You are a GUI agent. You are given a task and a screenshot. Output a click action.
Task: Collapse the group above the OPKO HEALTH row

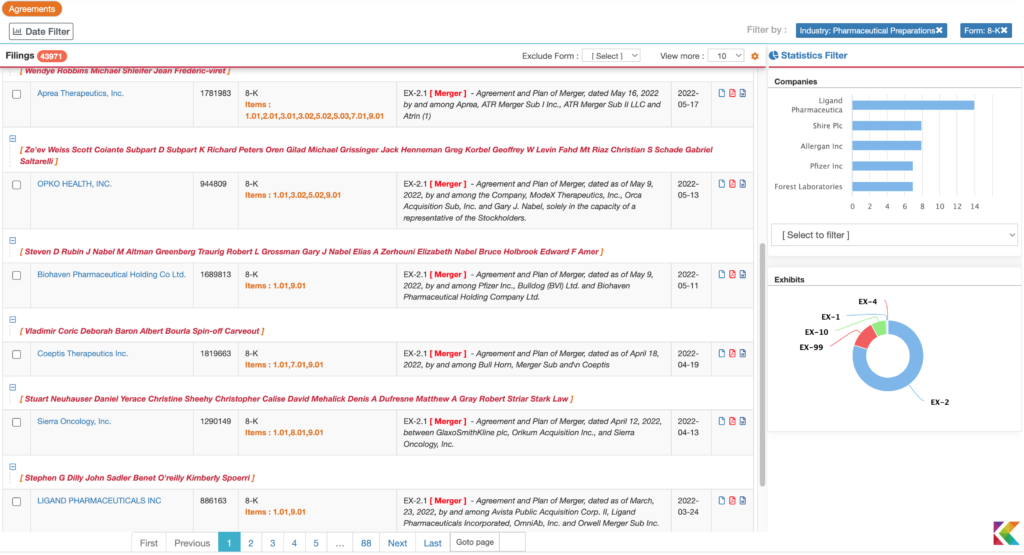coord(12,139)
